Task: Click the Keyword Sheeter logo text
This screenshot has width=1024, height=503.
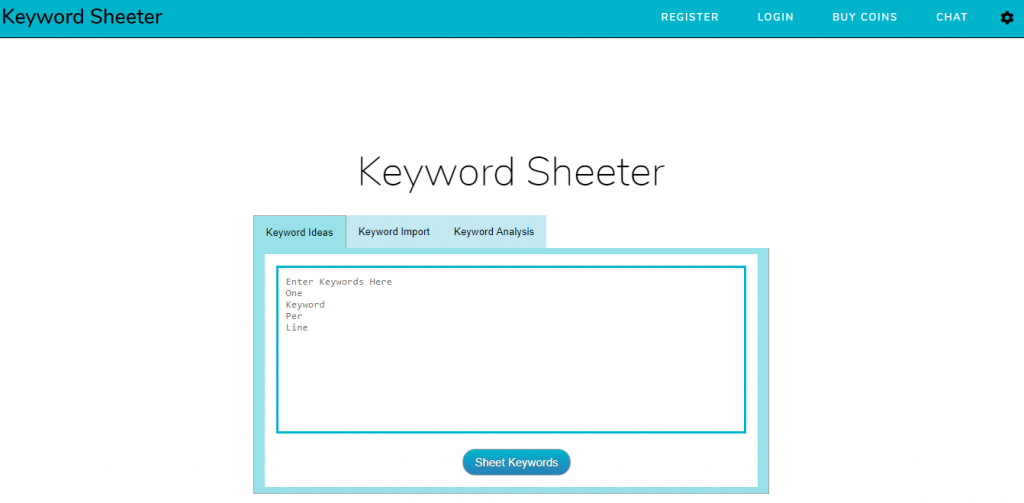Action: [82, 17]
